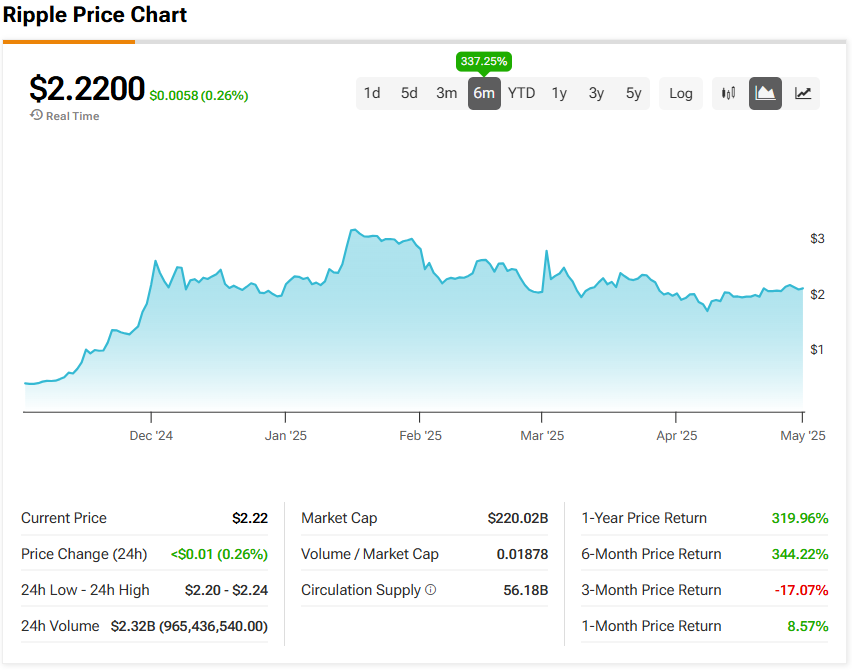Viewport: 852px width, 670px height.
Task: Click the $1 price axis label
Action: click(817, 350)
